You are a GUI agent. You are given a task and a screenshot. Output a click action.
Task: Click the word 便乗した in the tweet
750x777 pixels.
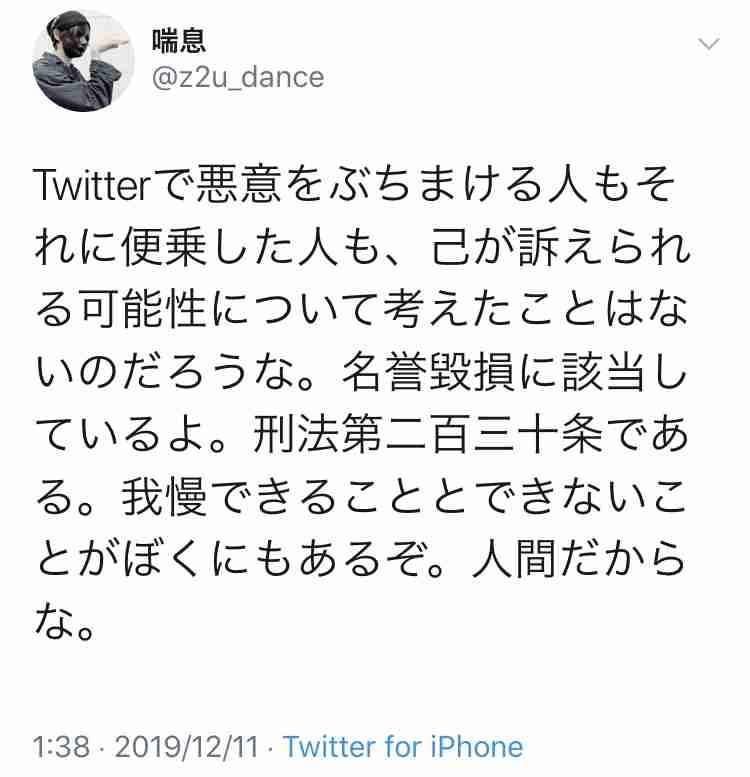pyautogui.click(x=208, y=247)
